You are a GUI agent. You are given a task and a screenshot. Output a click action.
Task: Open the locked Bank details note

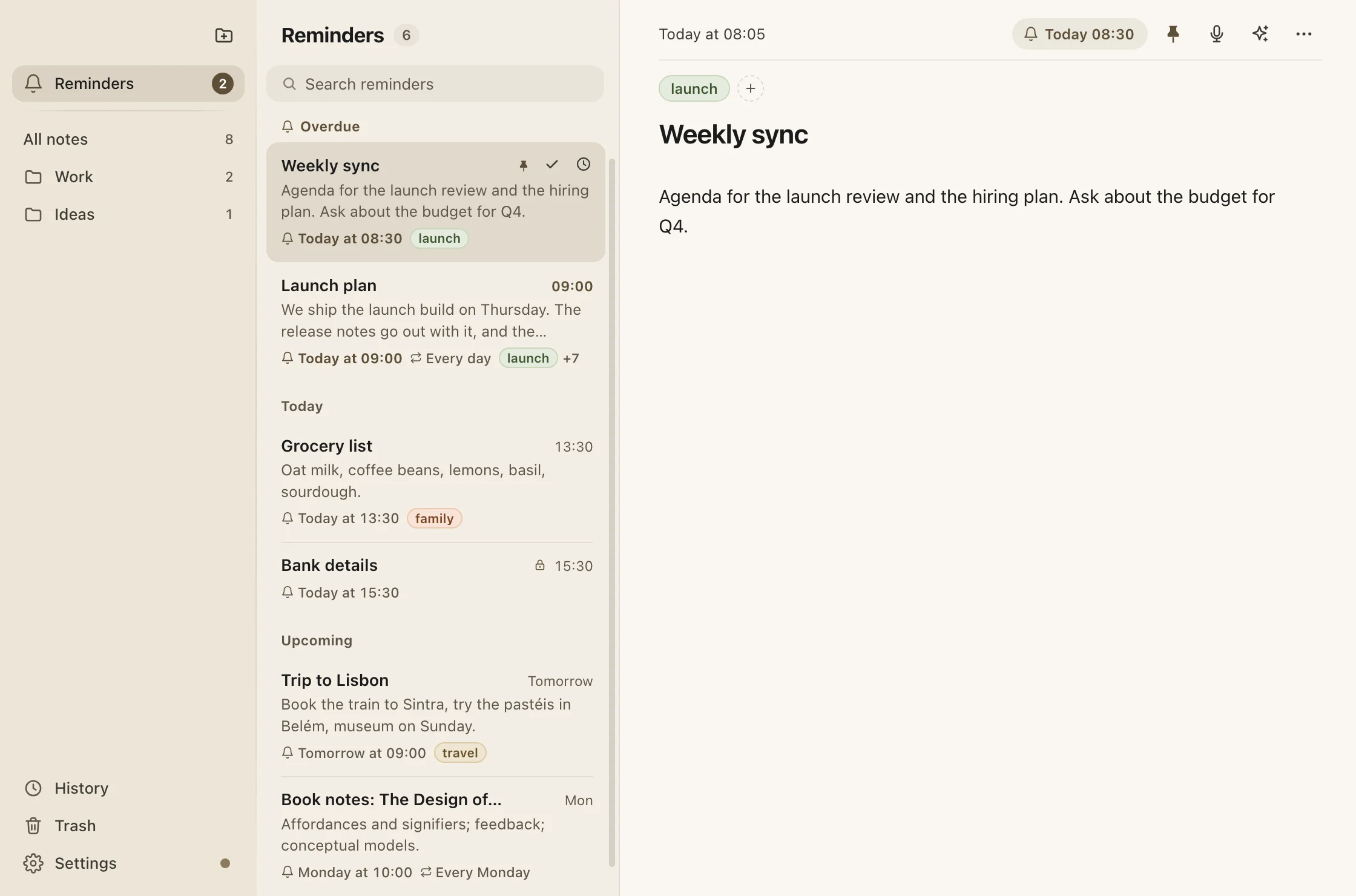click(436, 578)
